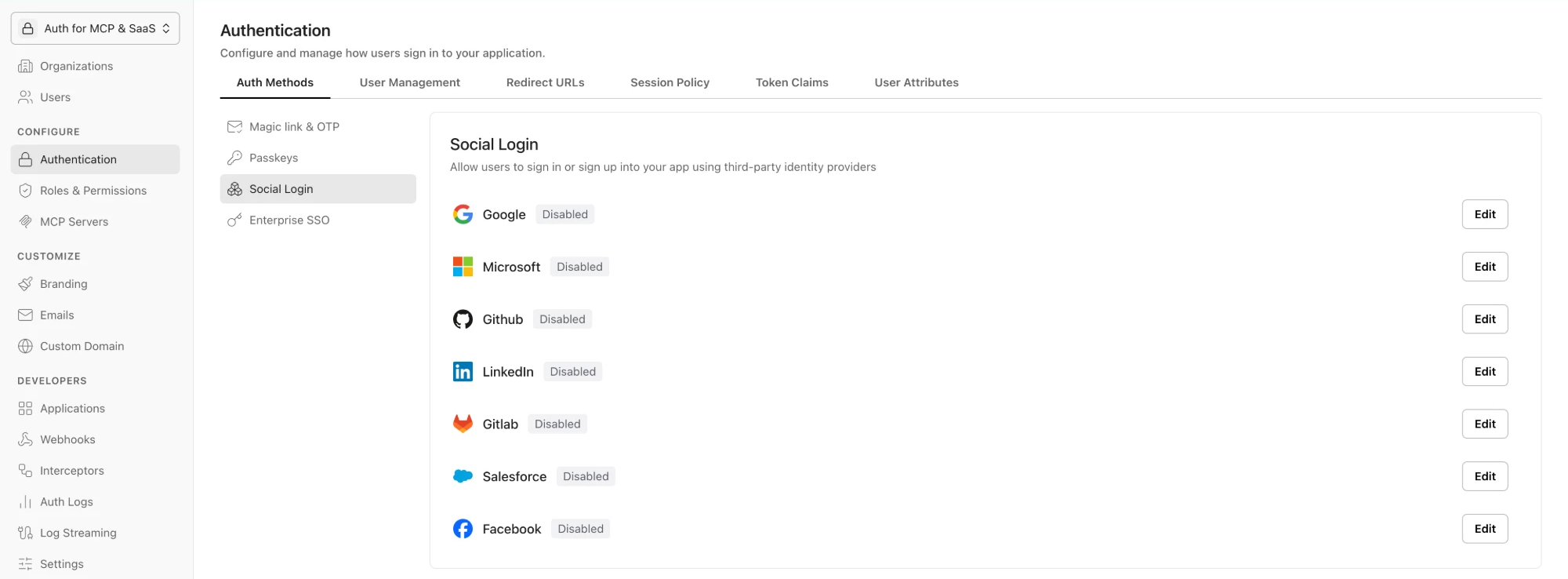This screenshot has width=1568, height=579.
Task: Click the Applications grid icon
Action: pos(25,409)
